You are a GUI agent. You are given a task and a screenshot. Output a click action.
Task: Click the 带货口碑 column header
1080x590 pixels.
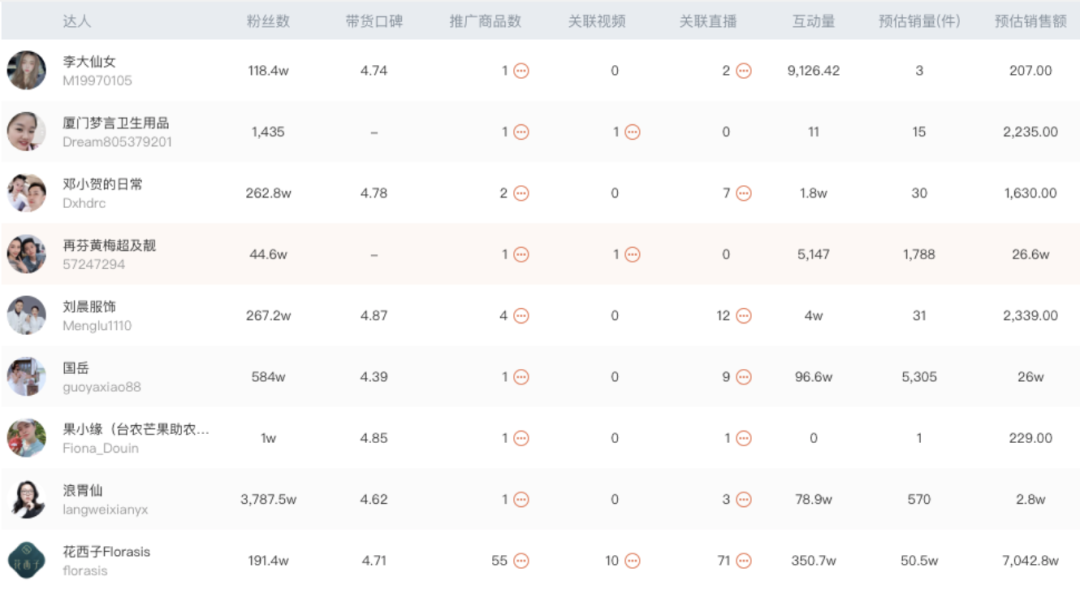[x=374, y=21]
